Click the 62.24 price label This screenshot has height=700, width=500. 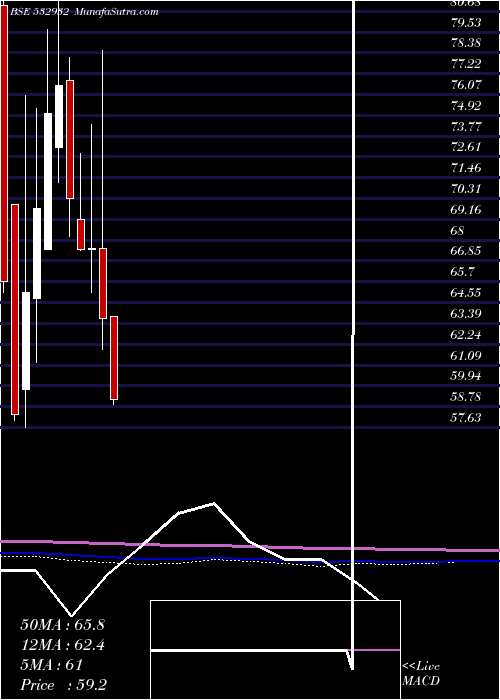(x=467, y=335)
